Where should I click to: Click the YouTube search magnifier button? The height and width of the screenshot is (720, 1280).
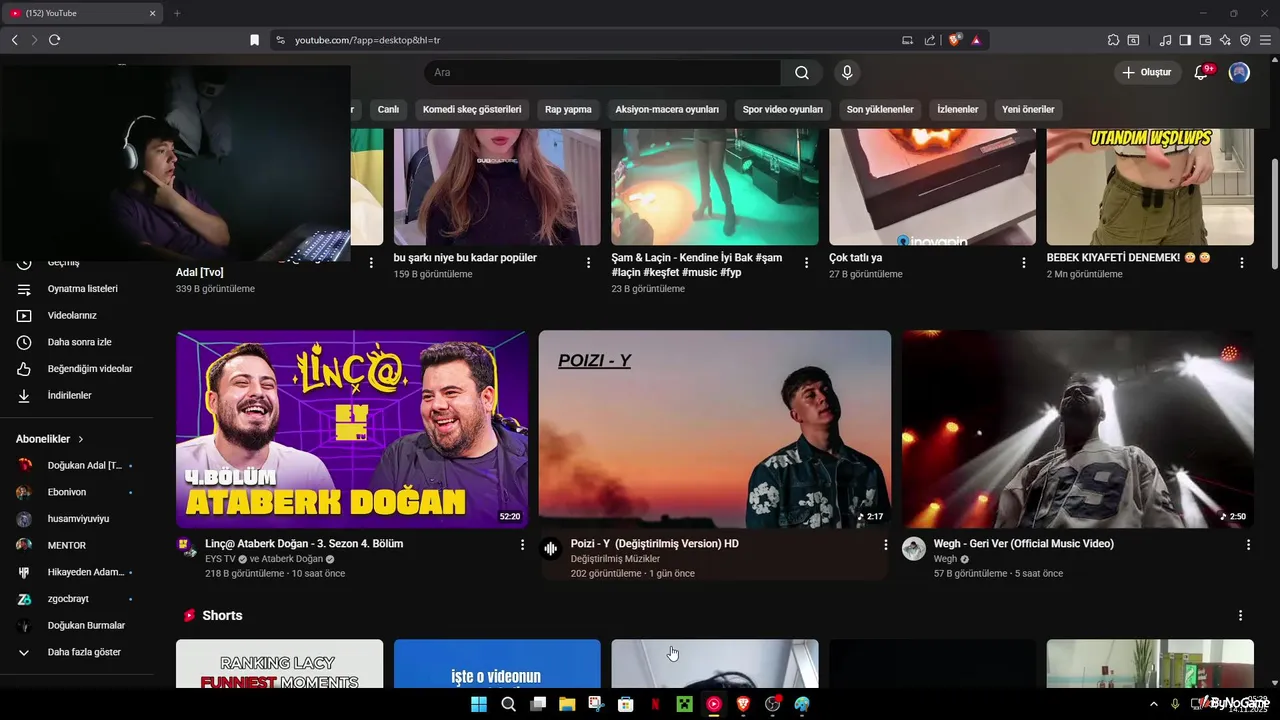pos(802,73)
